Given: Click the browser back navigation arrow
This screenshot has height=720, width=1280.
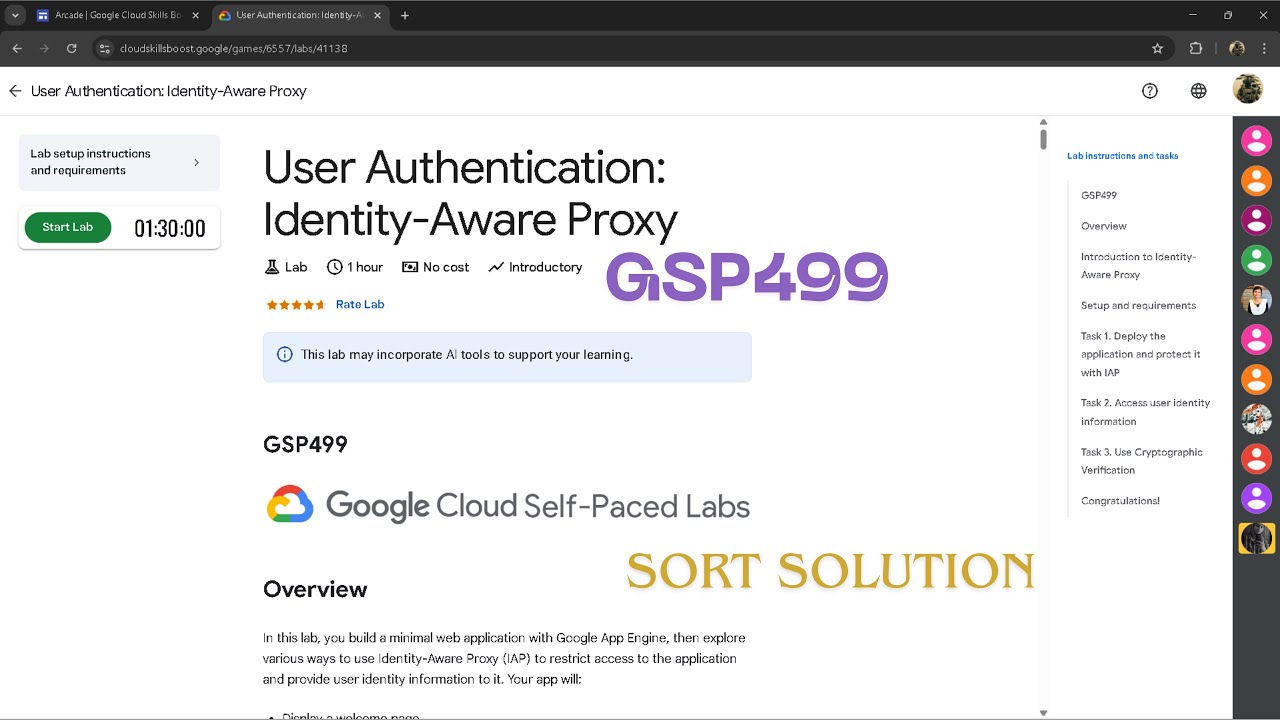Looking at the screenshot, I should (x=17, y=48).
